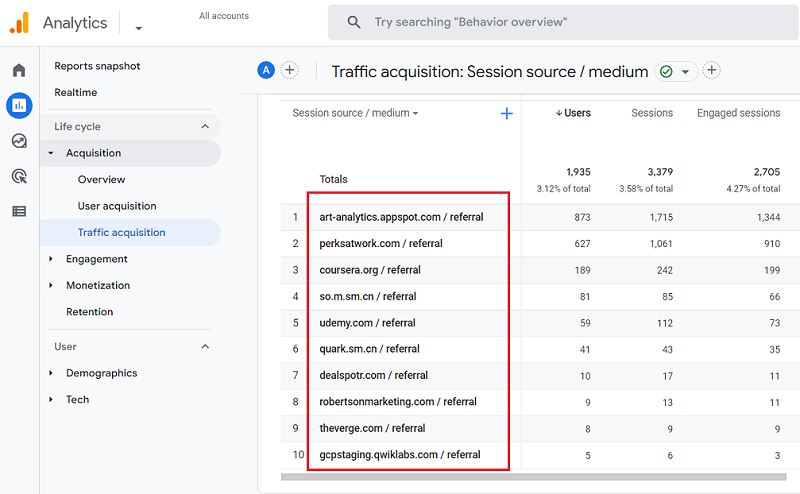Sort by Engaged sessions column

tap(738, 113)
